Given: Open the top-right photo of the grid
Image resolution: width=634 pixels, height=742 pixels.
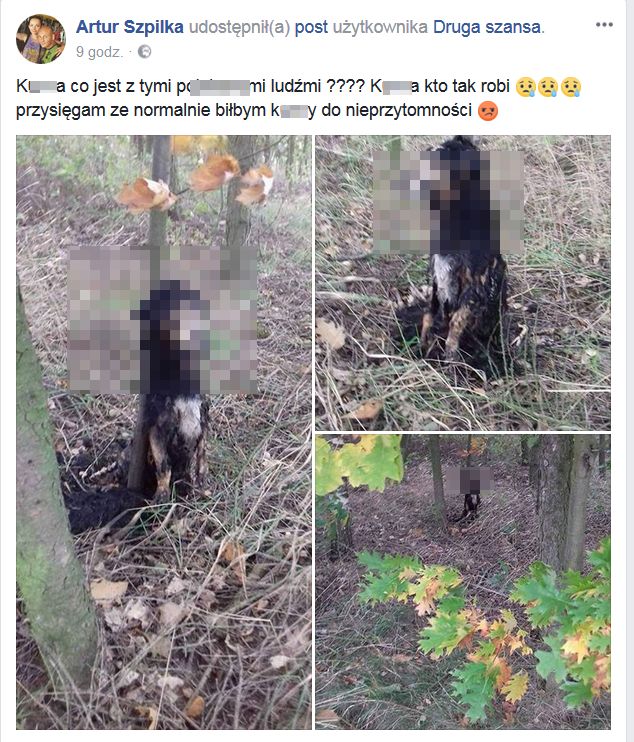Looking at the screenshot, I should (463, 283).
